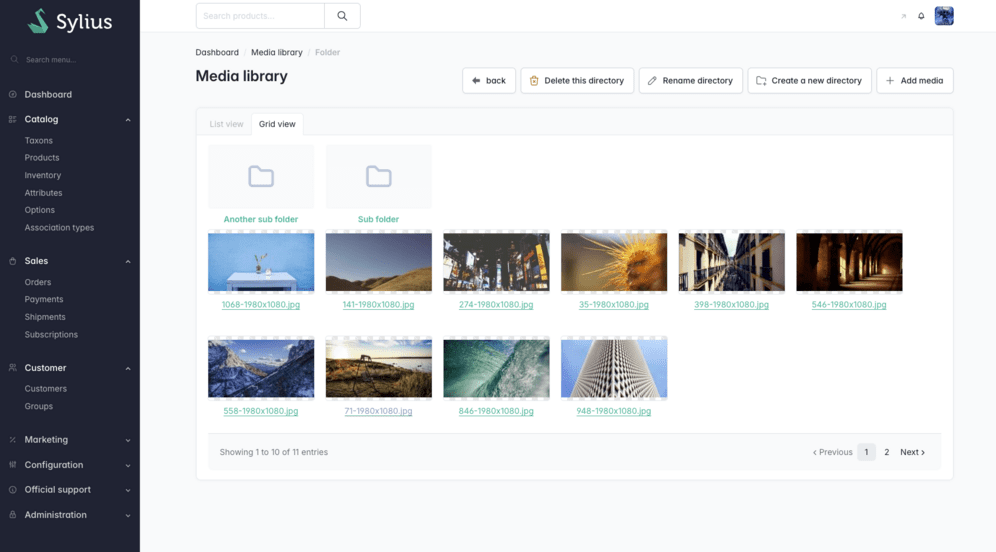This screenshot has height=552, width=996.
Task: Open 35-1980x1080.jpg file link
Action: pos(614,305)
